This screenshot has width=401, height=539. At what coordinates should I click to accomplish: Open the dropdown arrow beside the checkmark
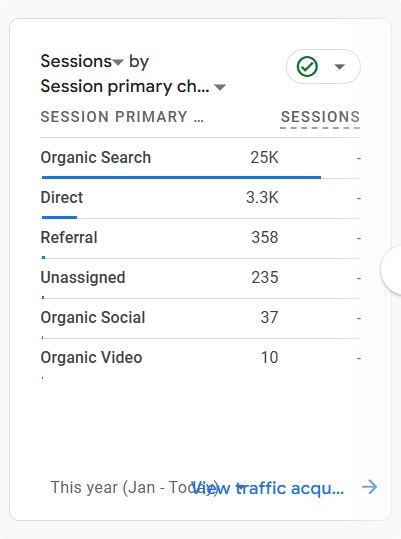point(339,67)
